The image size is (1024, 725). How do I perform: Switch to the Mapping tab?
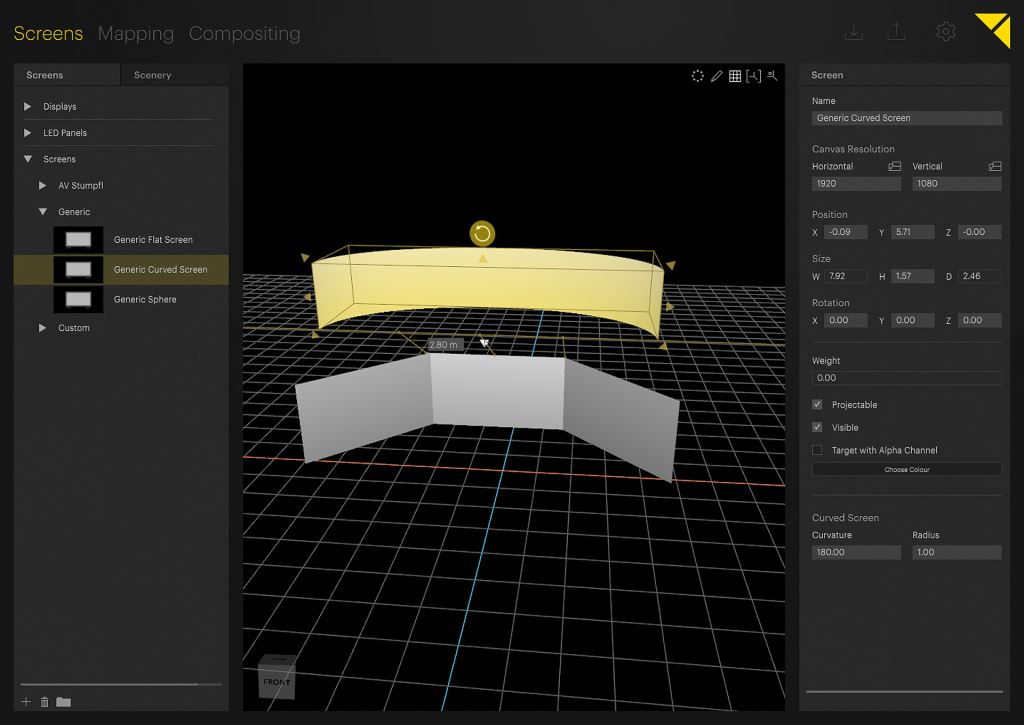coord(135,34)
